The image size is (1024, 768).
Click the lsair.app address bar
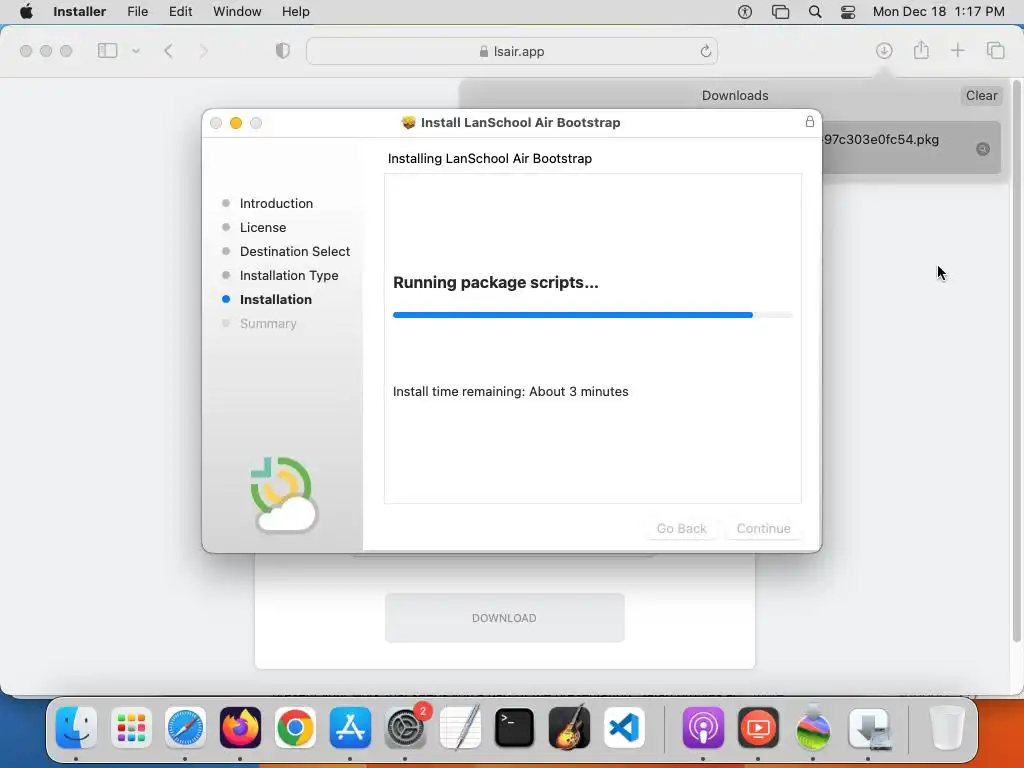(x=512, y=51)
